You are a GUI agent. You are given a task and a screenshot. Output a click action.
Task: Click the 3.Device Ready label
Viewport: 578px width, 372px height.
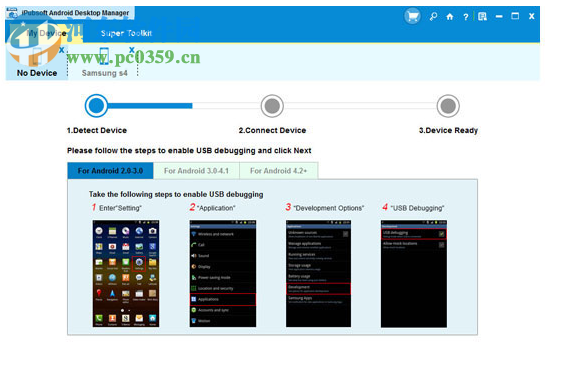pos(448,130)
